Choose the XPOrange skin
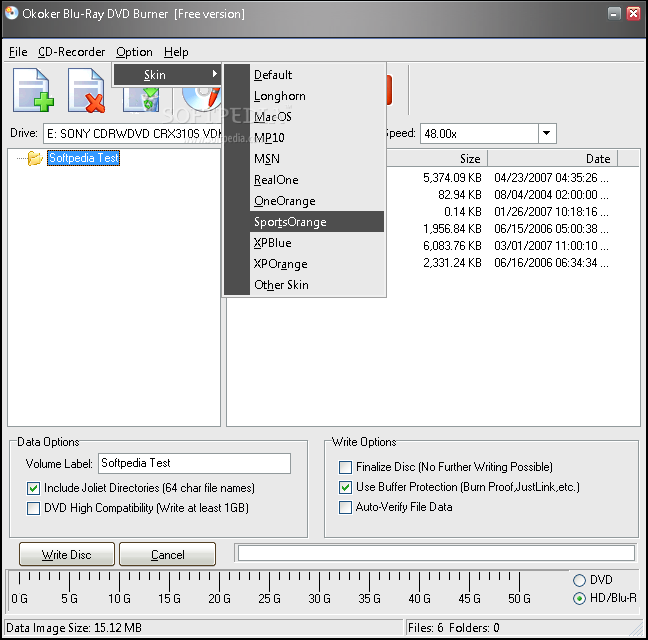 [x=317, y=264]
